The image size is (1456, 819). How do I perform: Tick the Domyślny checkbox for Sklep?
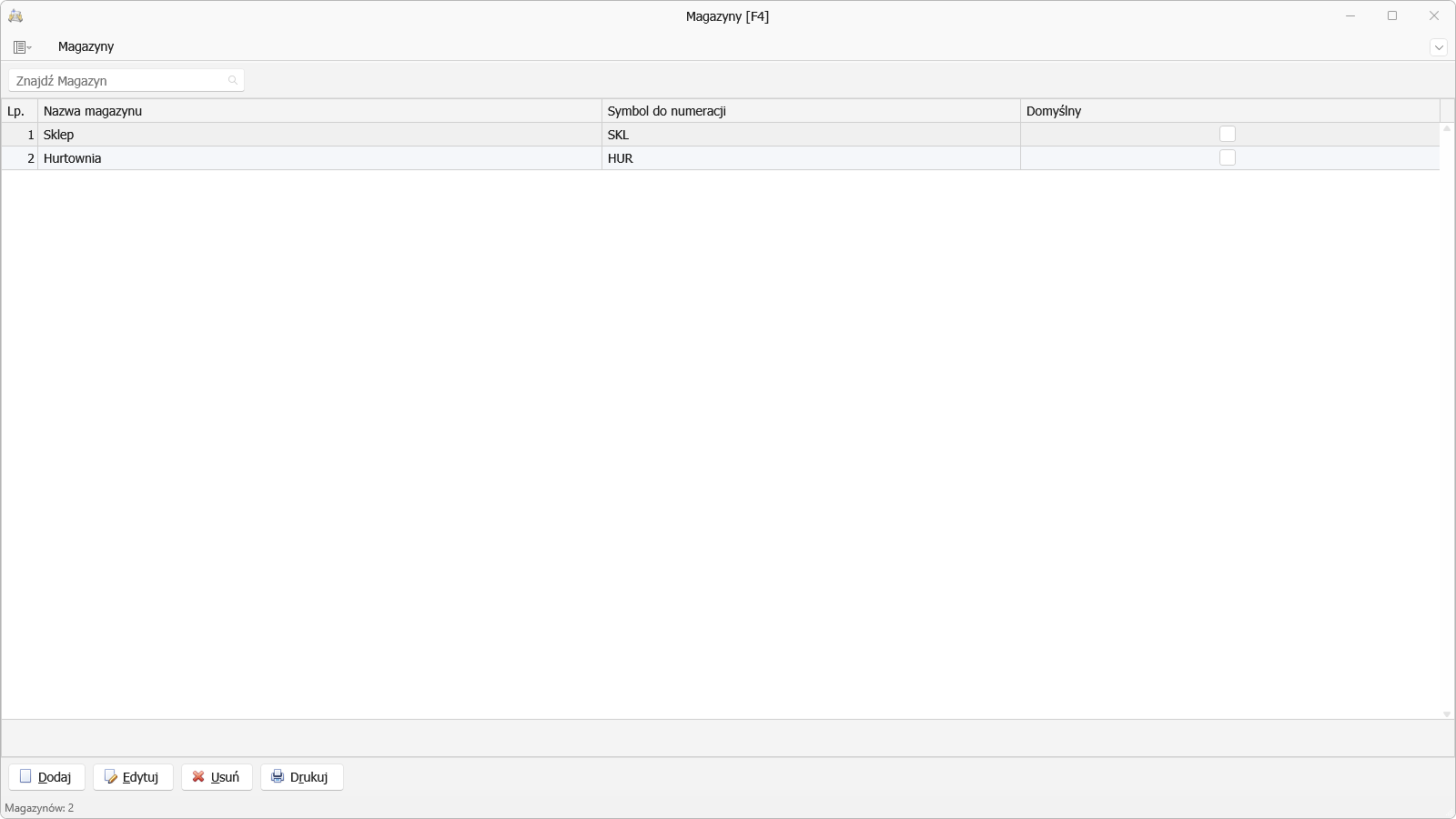[x=1228, y=134]
